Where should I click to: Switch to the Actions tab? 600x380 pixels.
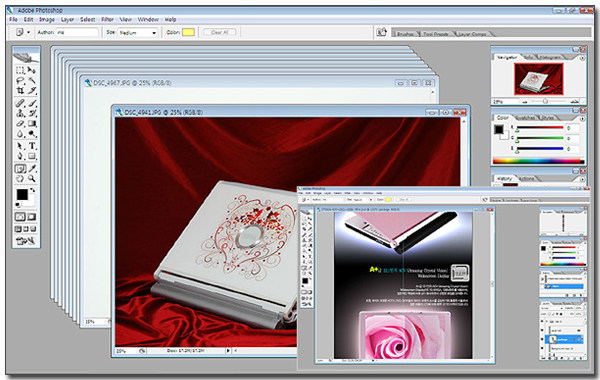[526, 179]
